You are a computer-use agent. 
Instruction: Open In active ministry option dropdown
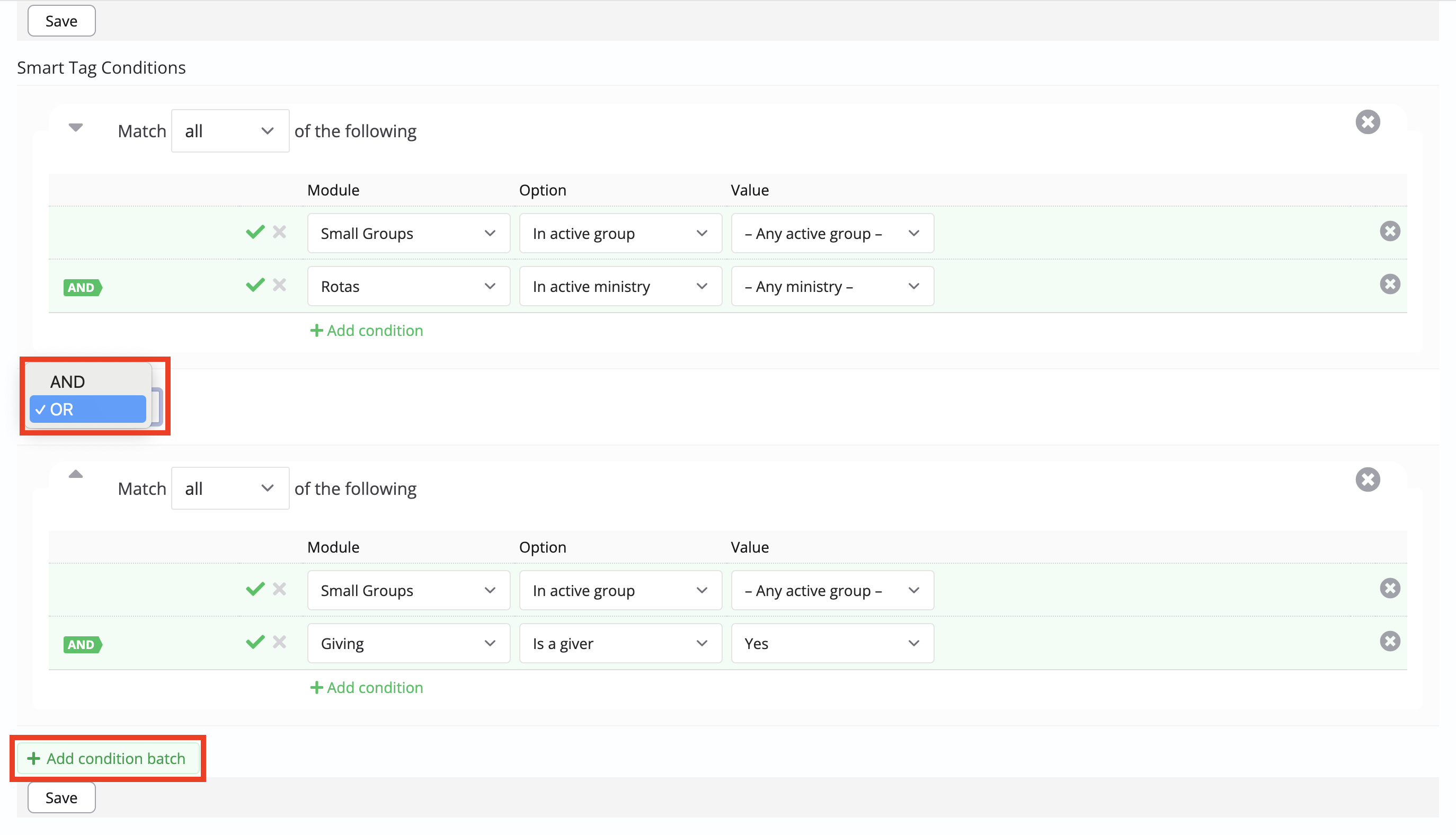tap(620, 286)
